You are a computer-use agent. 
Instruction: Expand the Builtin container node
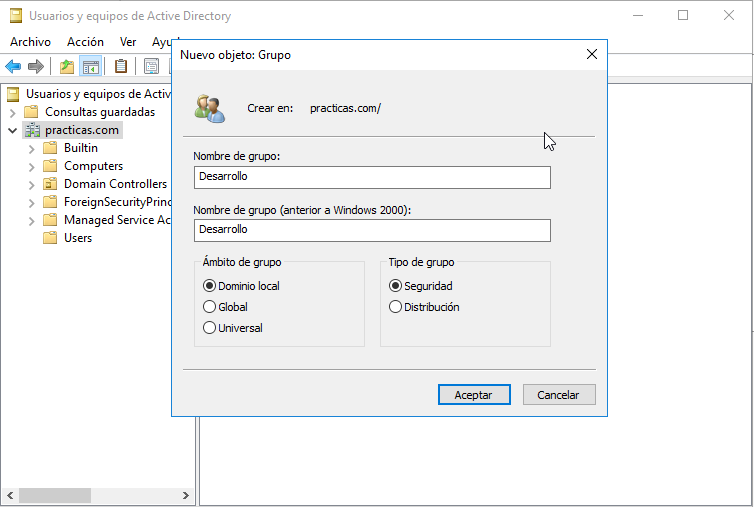tap(31, 148)
